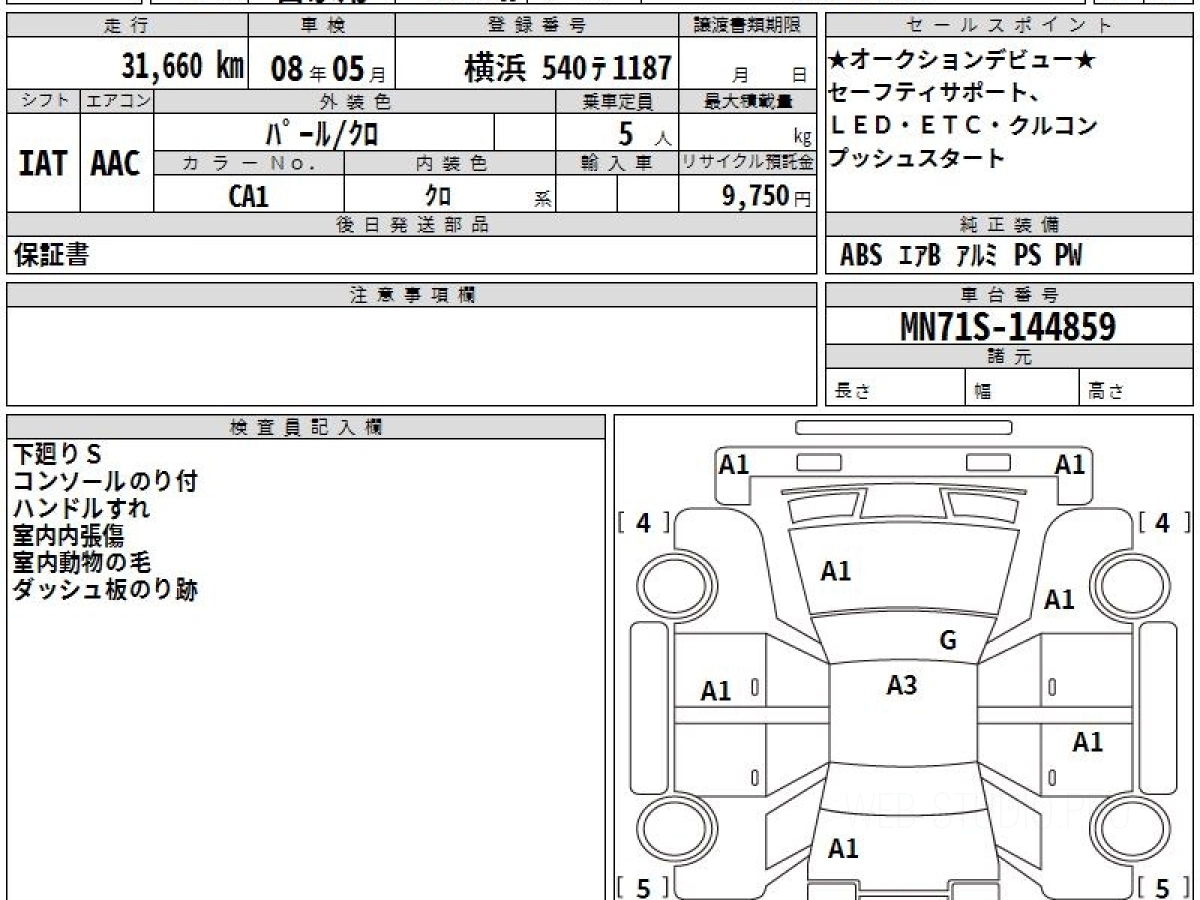Image resolution: width=1200 pixels, height=900 pixels.
Task: Click the 長さ dimension field
Action: point(895,389)
